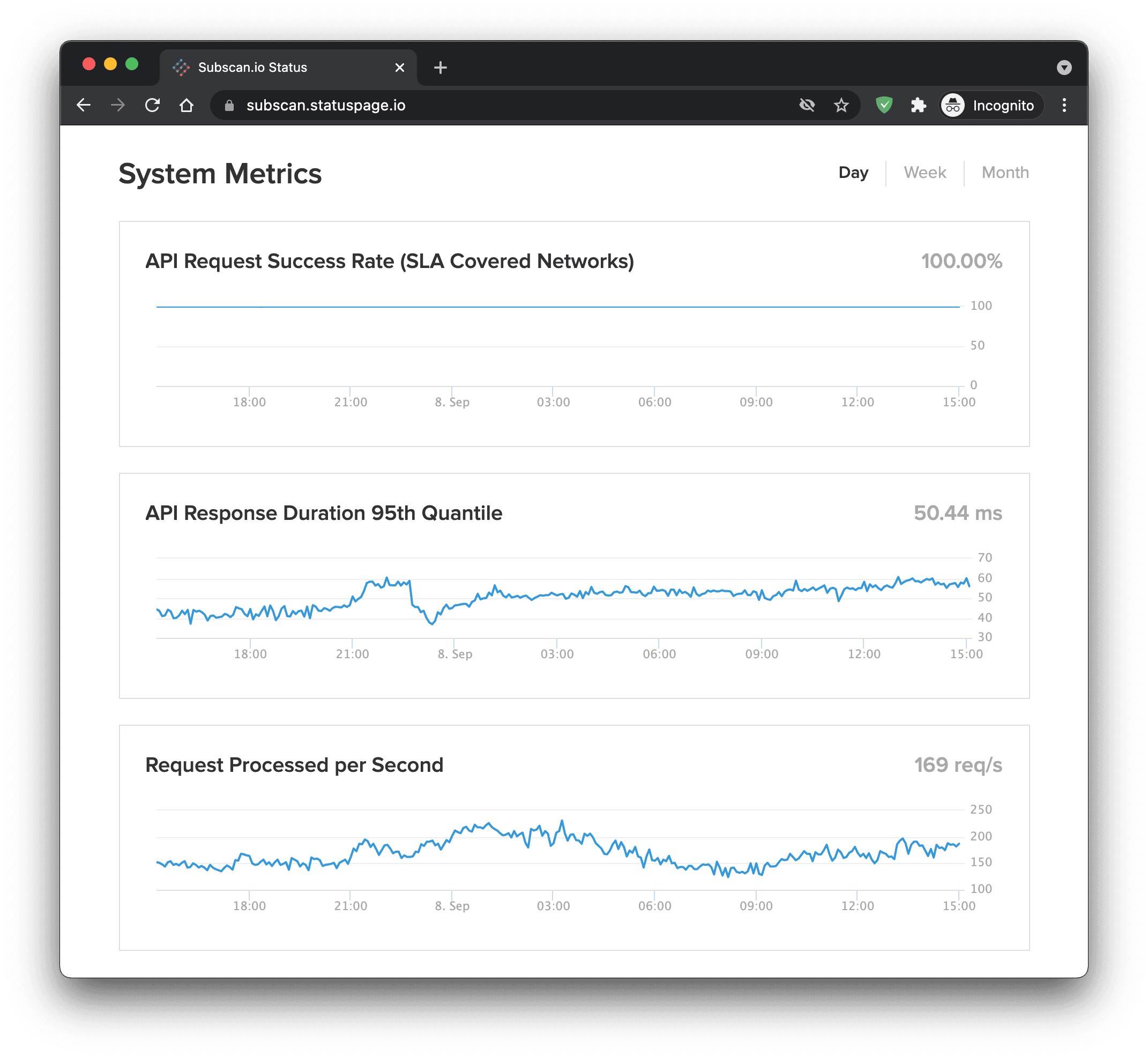Screen dimensions: 1148x1057
Task: Open a new browser tab
Action: 440,68
